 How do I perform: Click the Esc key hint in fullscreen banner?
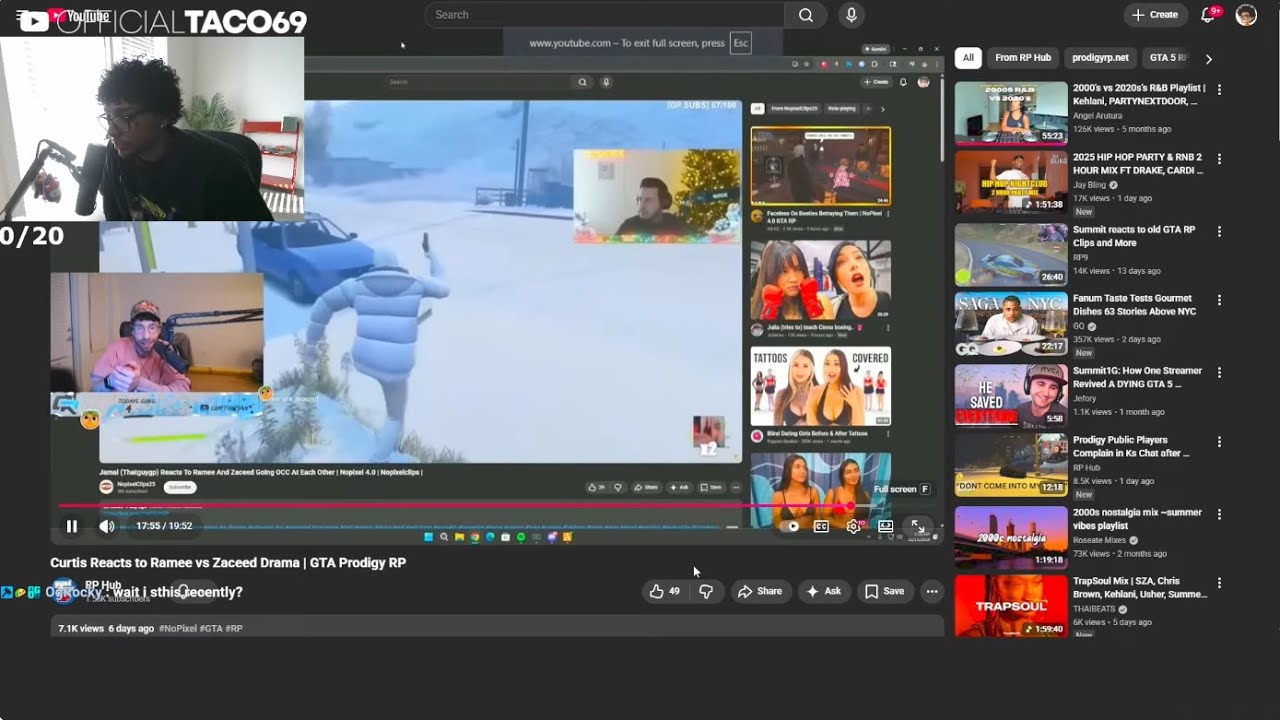pos(740,43)
